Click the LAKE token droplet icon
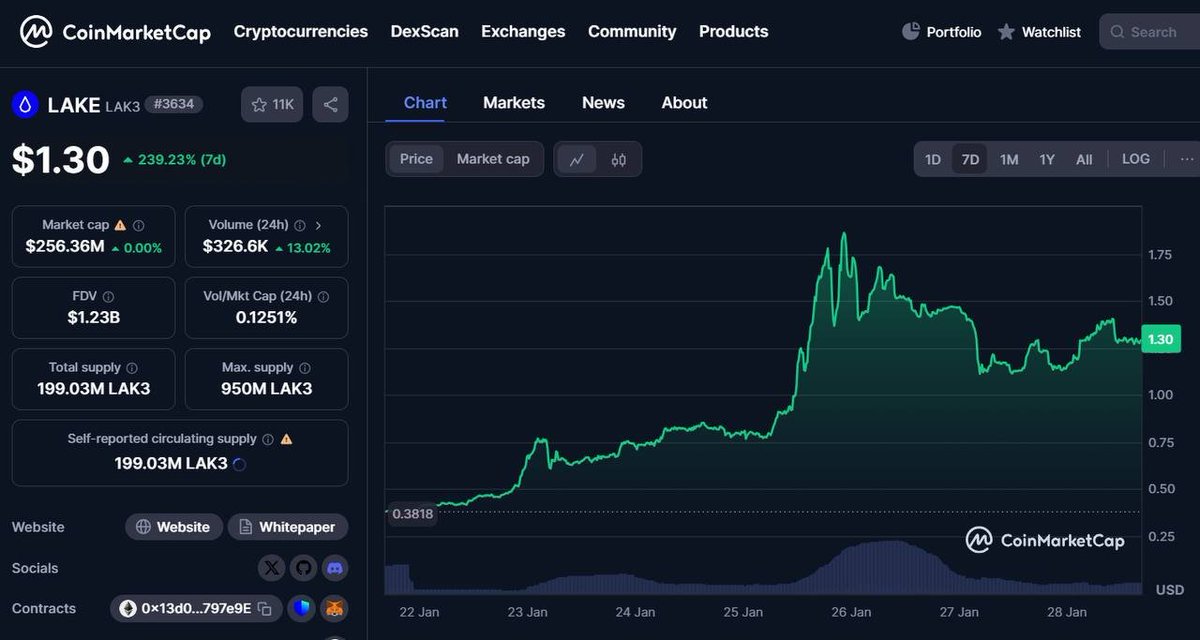The height and width of the screenshot is (640, 1200). click(25, 104)
